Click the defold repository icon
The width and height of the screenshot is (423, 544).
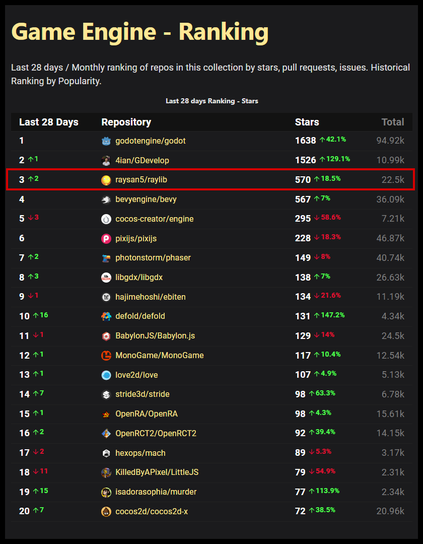[106, 316]
